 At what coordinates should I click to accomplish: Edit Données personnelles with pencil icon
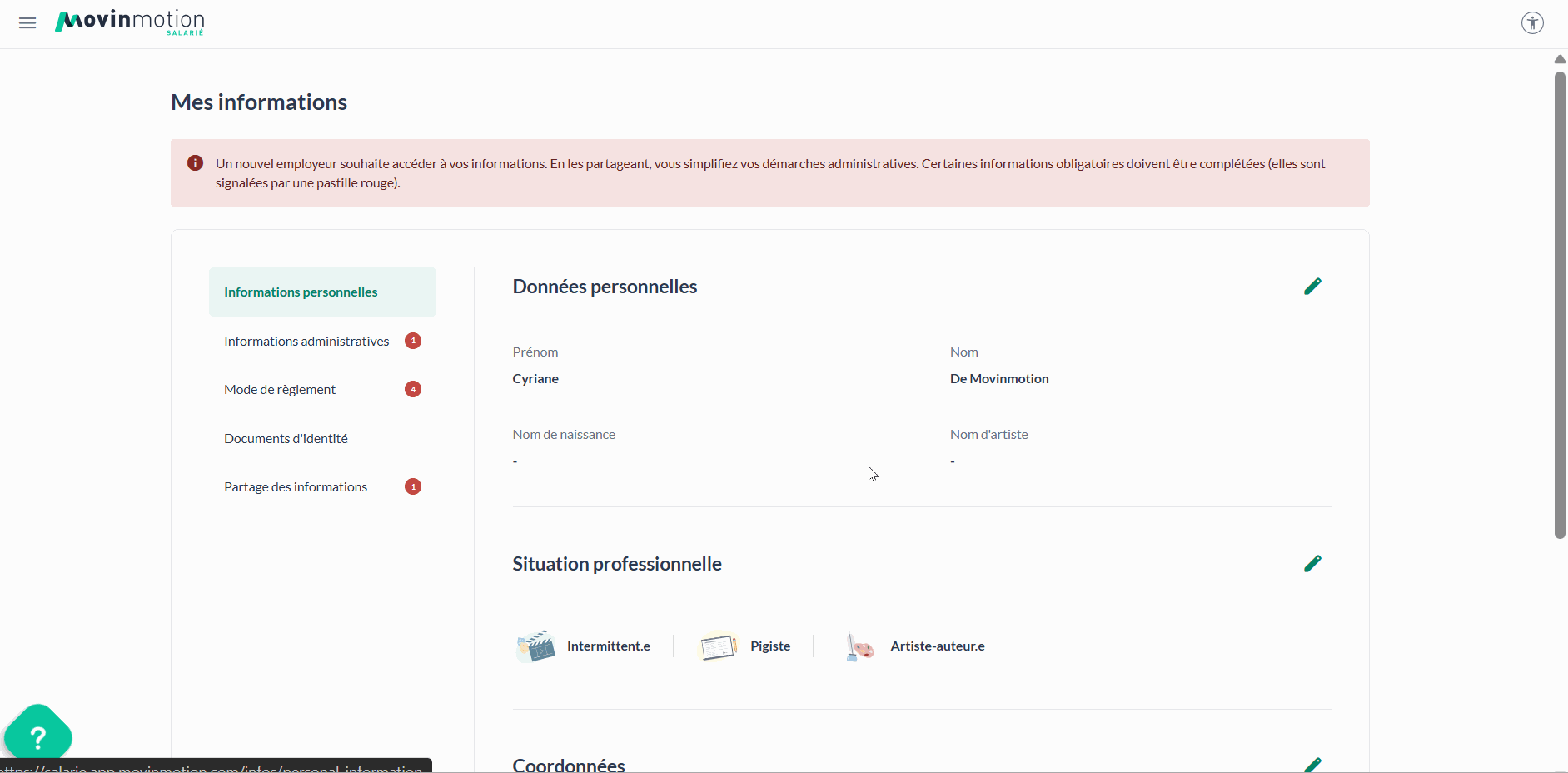(x=1312, y=287)
